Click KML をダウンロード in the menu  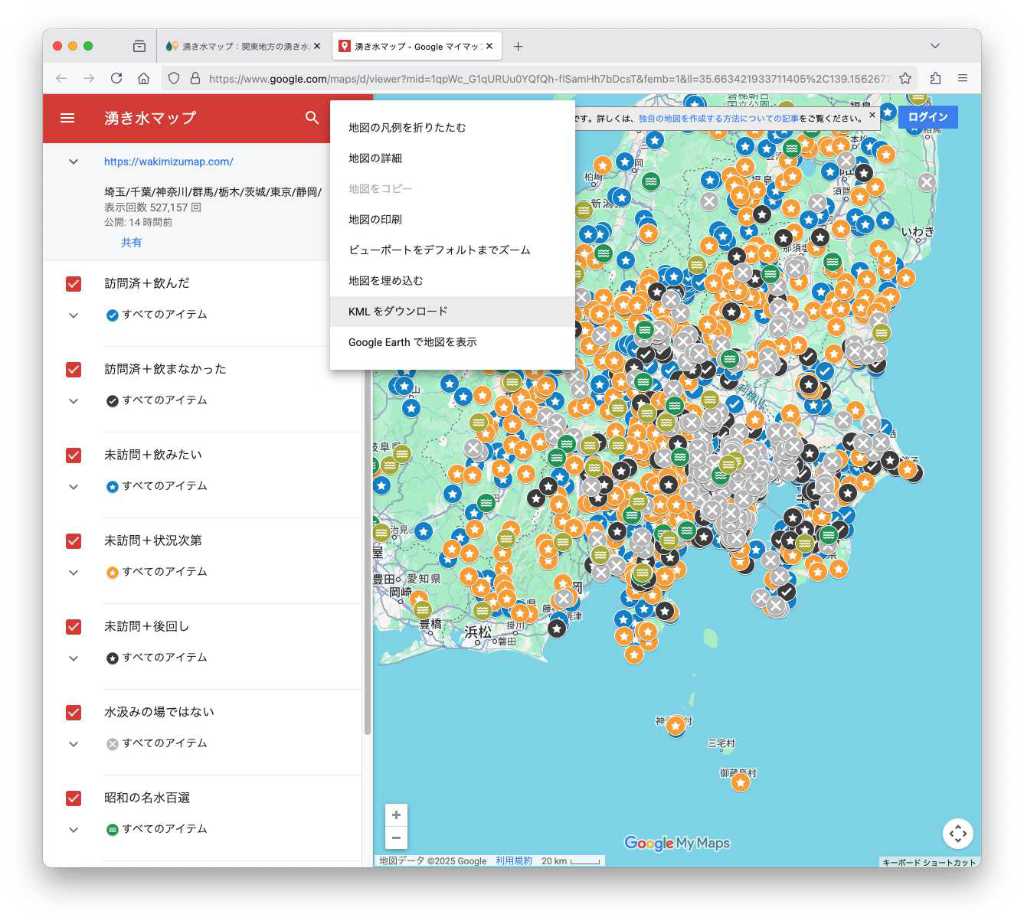pos(453,311)
